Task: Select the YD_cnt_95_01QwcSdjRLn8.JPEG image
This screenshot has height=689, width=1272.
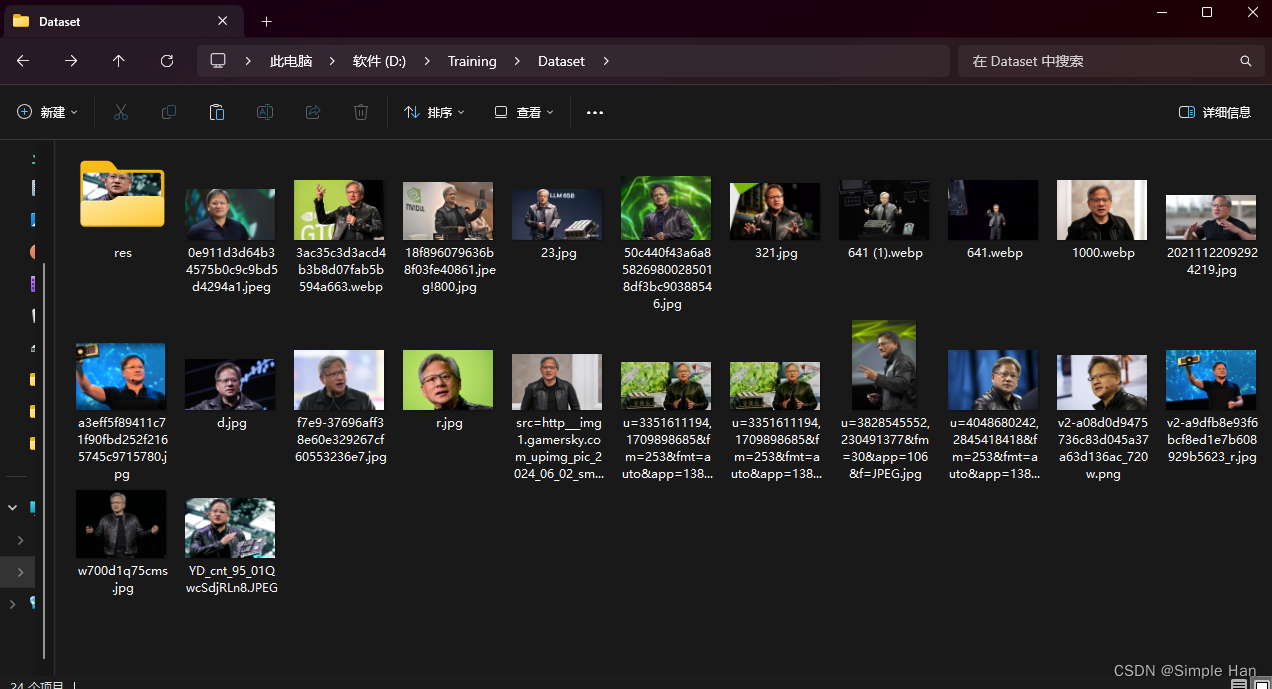Action: [x=230, y=546]
